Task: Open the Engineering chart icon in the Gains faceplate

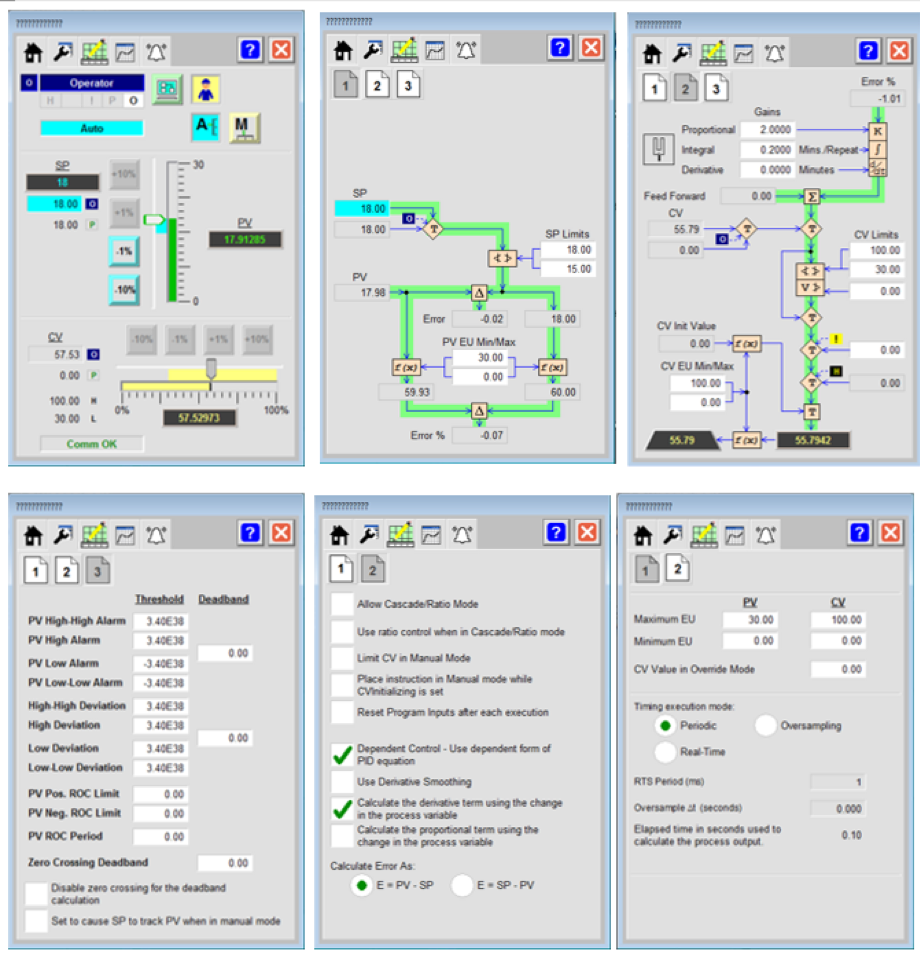Action: pos(713,54)
